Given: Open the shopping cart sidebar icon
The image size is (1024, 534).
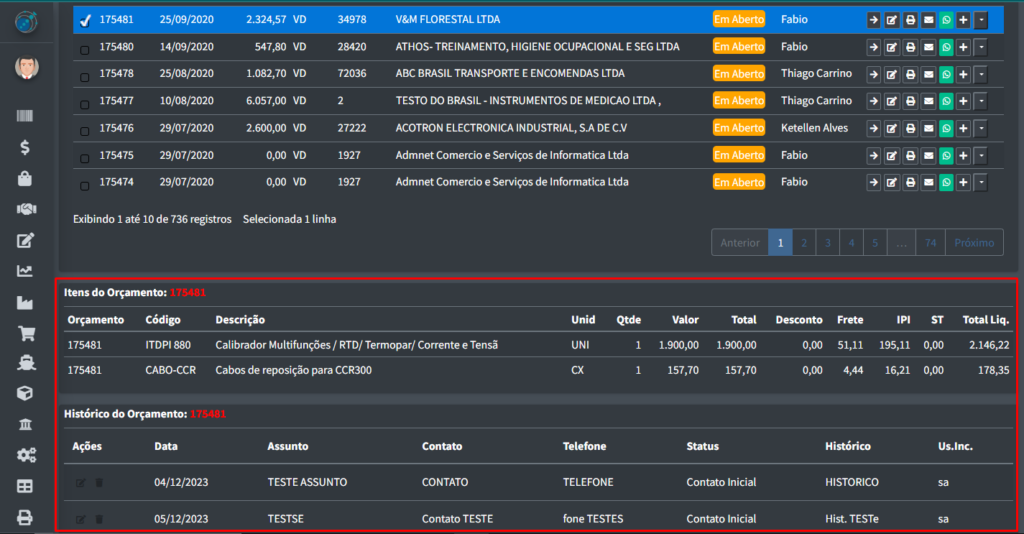Looking at the screenshot, I should click(x=26, y=334).
